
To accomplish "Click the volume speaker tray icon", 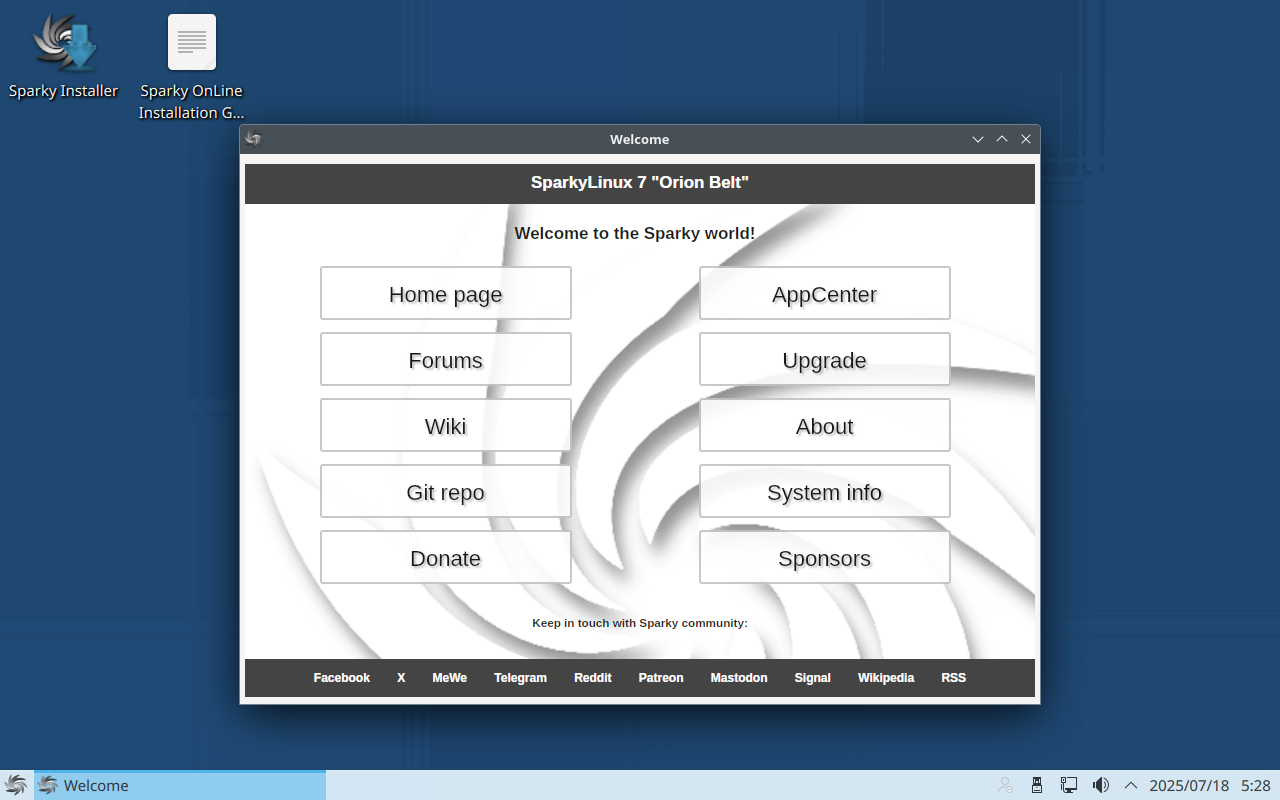I will coord(1101,785).
